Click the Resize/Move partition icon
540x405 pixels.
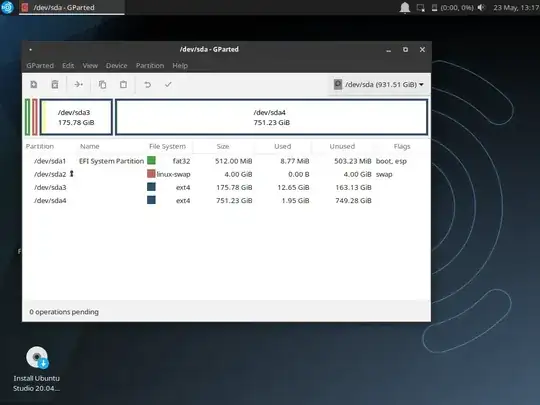click(x=79, y=84)
